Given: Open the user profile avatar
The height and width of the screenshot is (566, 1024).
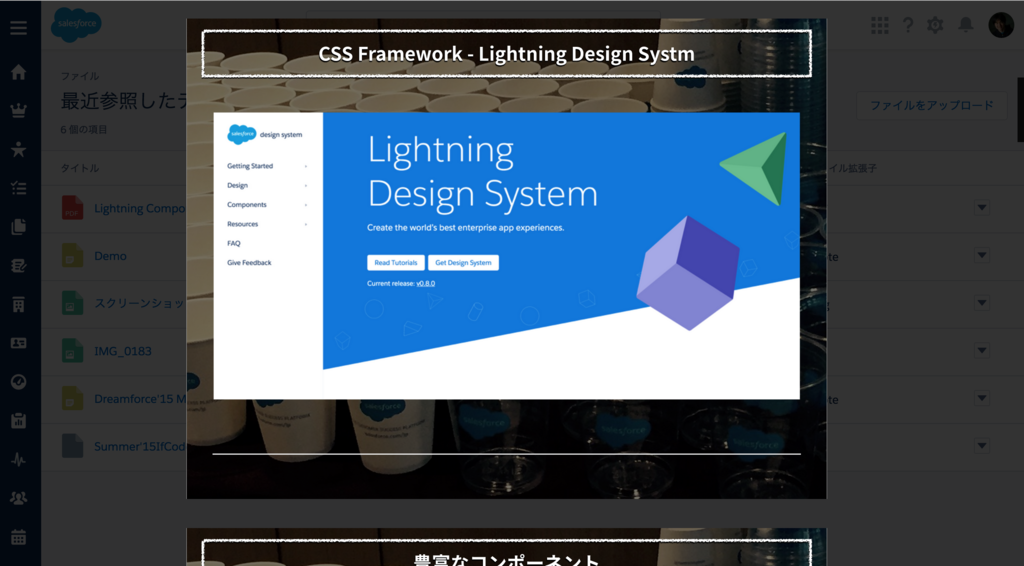Looking at the screenshot, I should pyautogui.click(x=1000, y=25).
